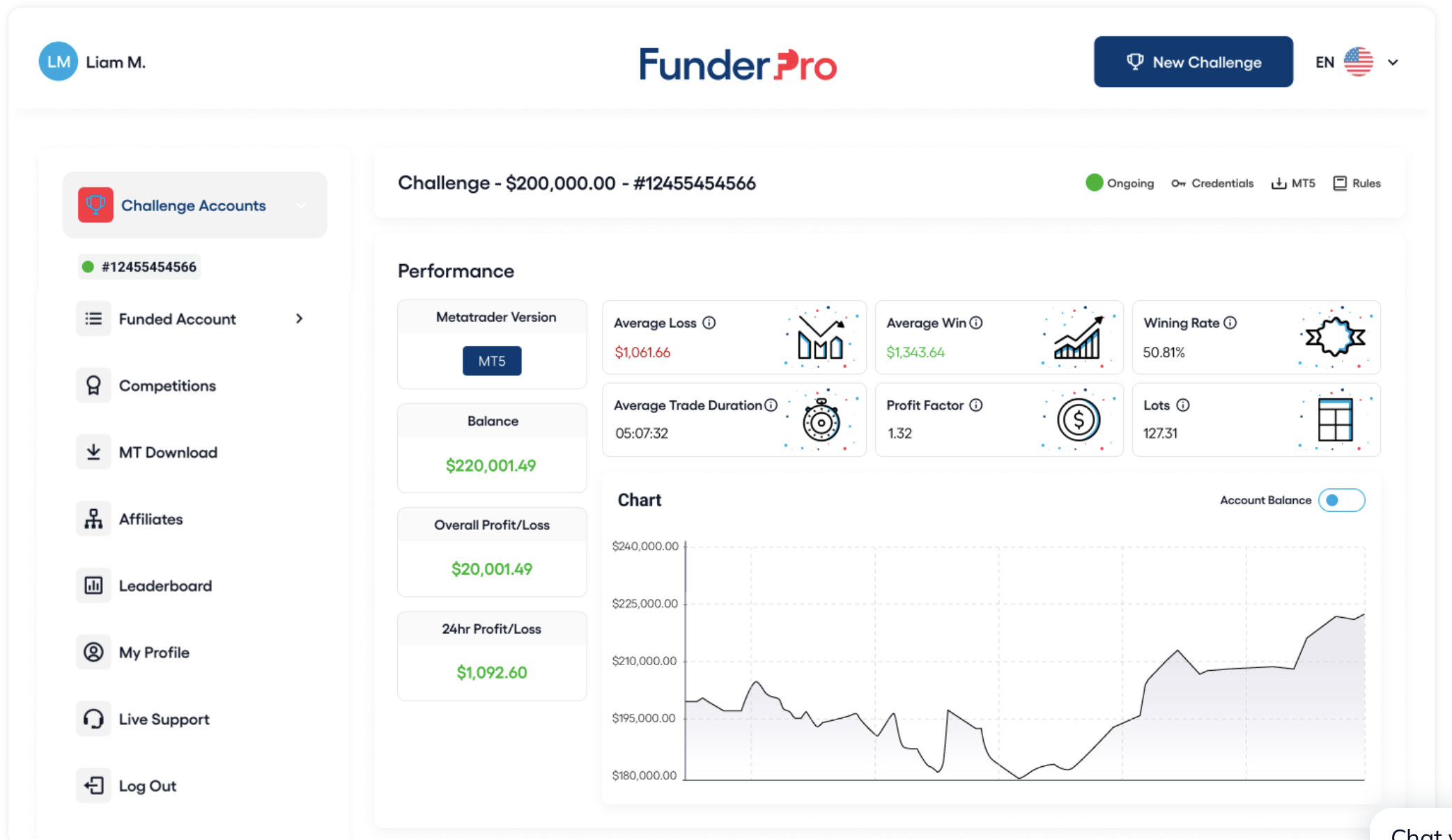The width and height of the screenshot is (1452, 840).
Task: Click the Rules document icon
Action: pos(1340,183)
